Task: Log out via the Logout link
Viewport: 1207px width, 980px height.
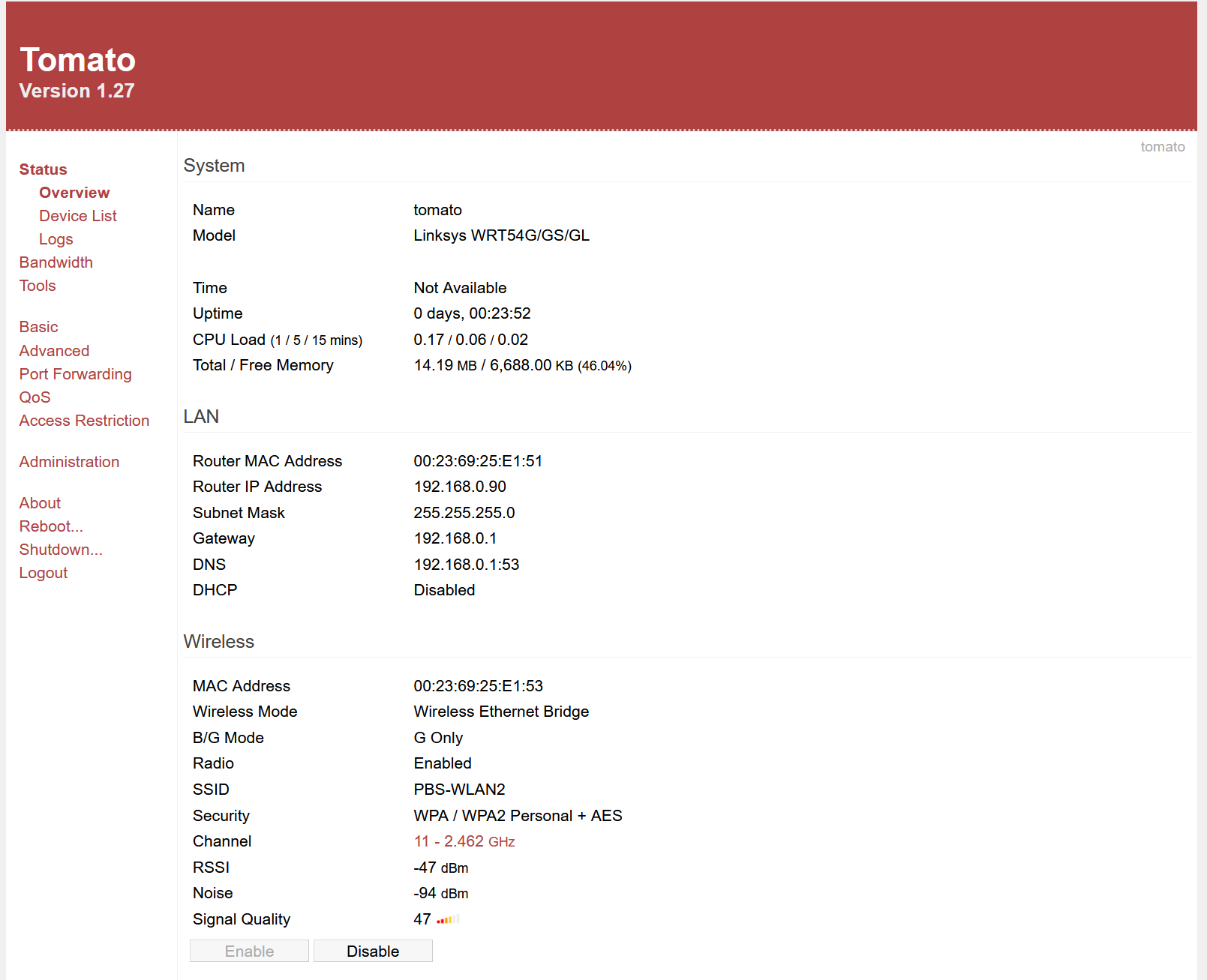Action: [x=44, y=573]
